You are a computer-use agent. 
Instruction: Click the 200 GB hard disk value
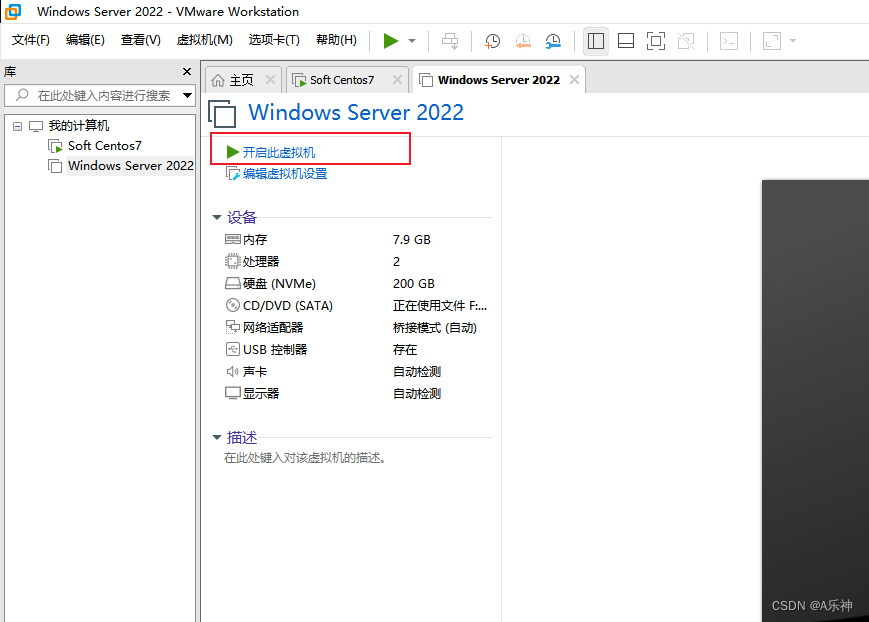(x=413, y=284)
